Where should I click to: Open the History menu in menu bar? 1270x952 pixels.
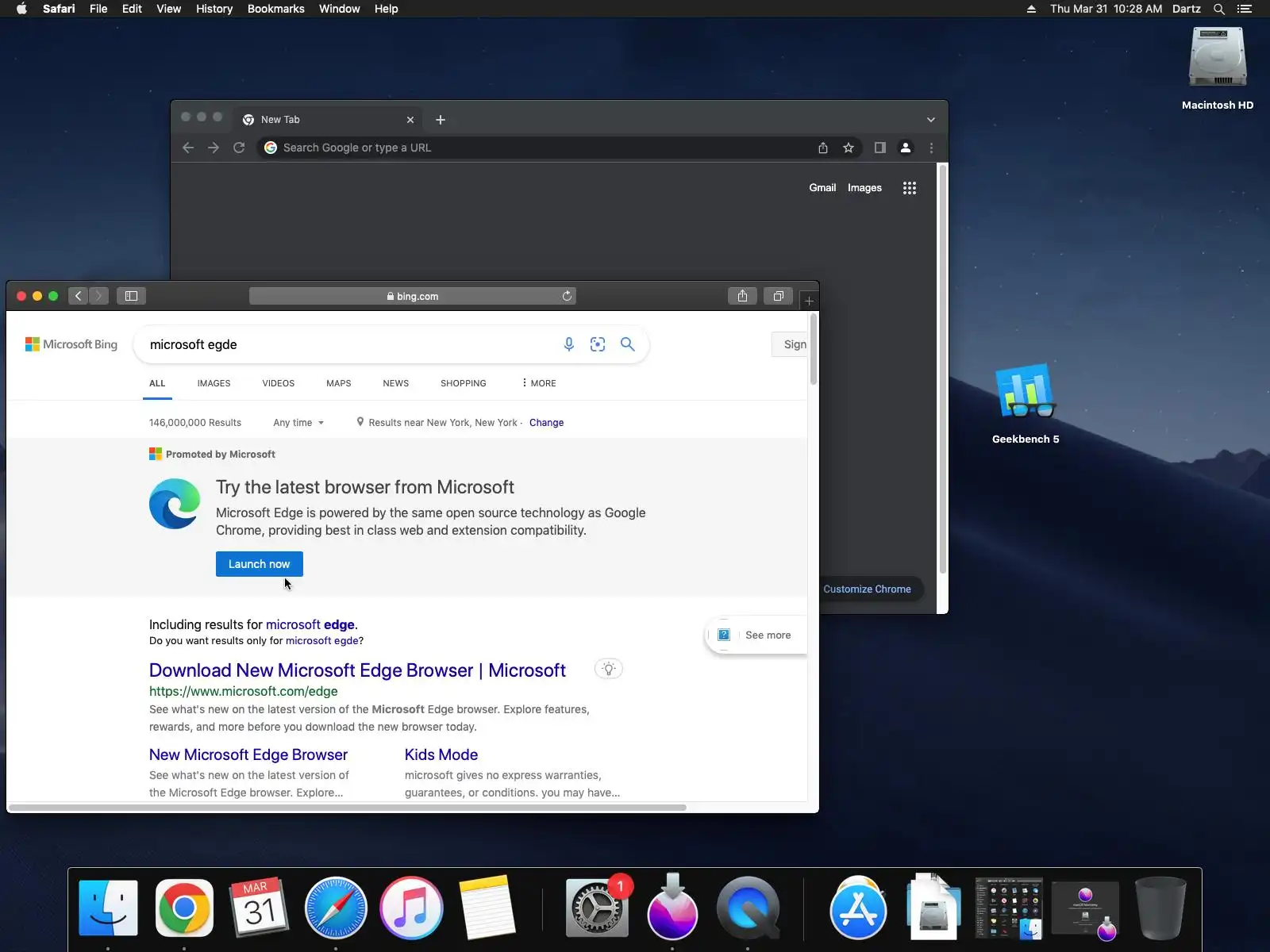coord(214,9)
